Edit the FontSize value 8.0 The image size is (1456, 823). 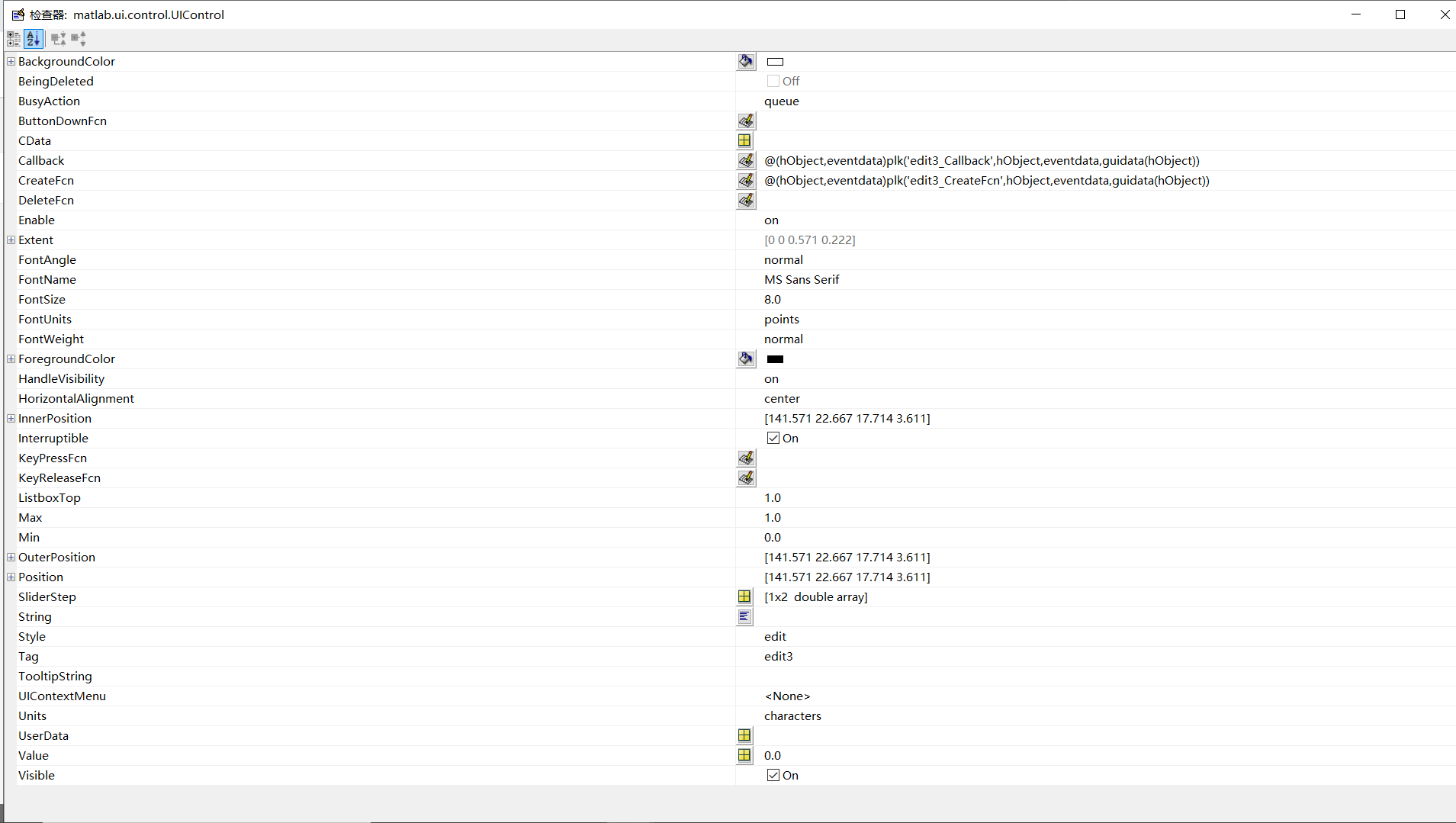point(773,299)
